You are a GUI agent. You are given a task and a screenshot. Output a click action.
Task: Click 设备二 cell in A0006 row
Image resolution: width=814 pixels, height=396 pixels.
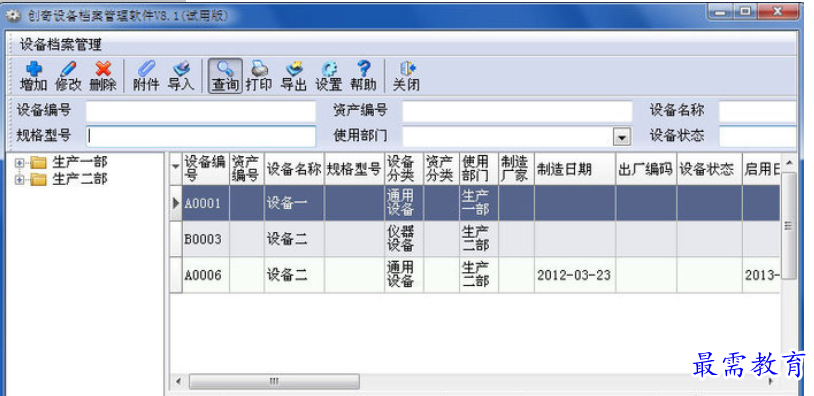click(294, 275)
